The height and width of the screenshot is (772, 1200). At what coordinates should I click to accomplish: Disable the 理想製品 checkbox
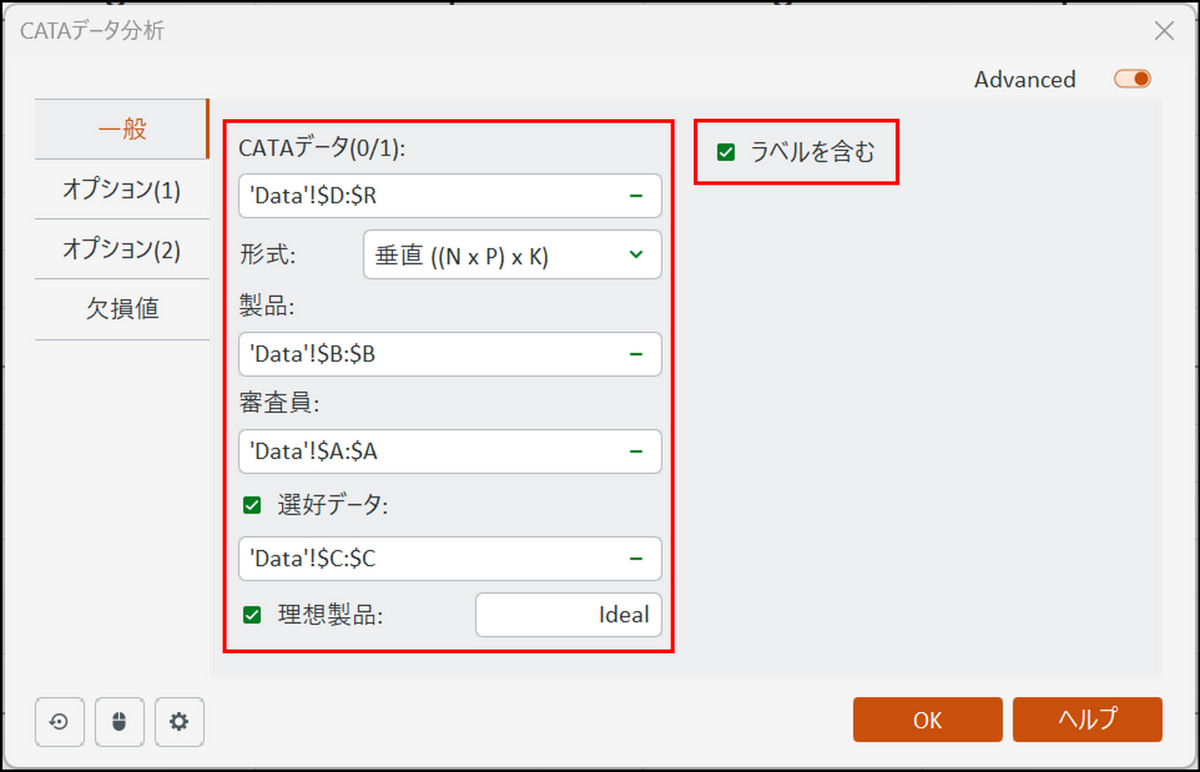[x=252, y=615]
